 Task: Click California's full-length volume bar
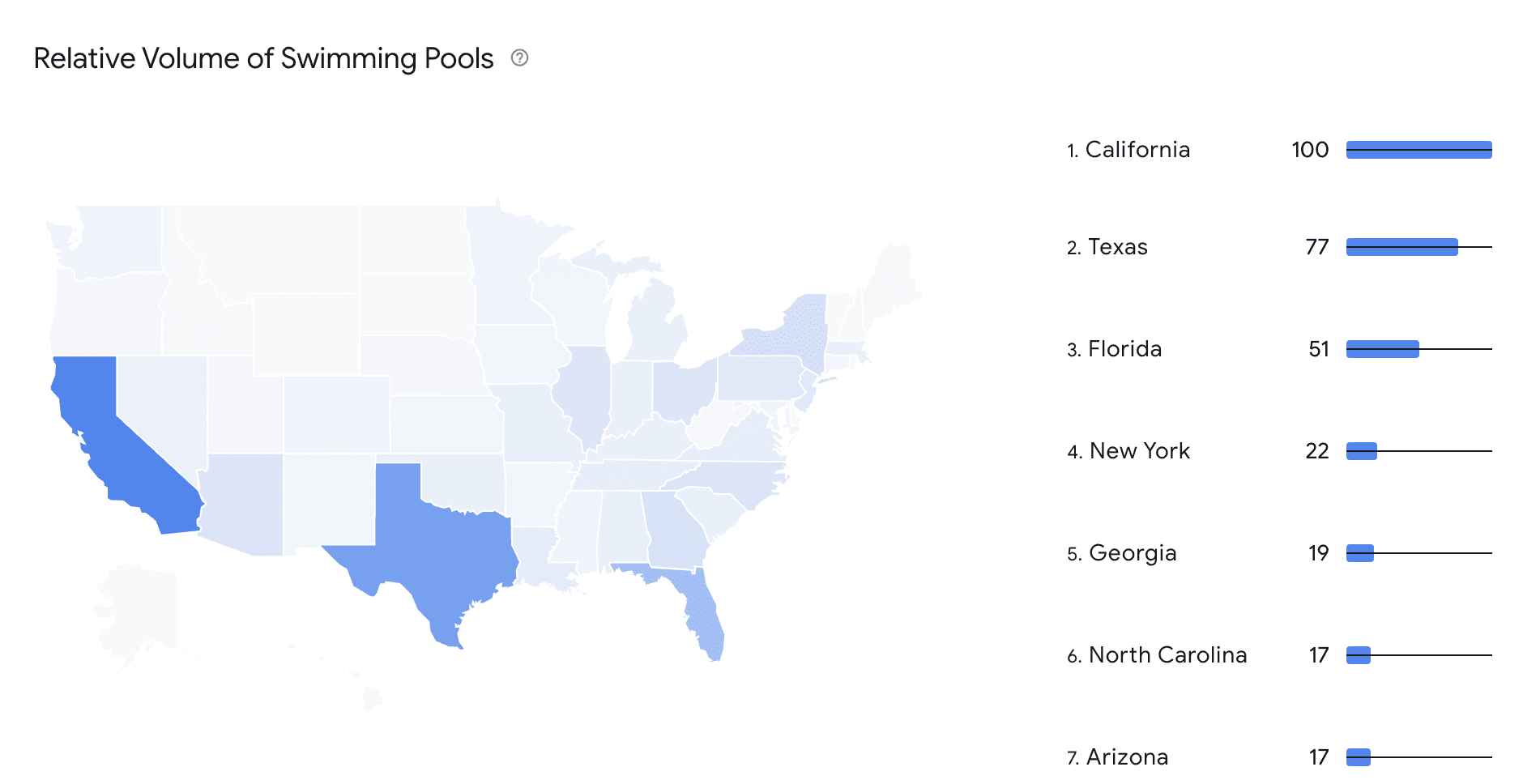coord(1419,150)
